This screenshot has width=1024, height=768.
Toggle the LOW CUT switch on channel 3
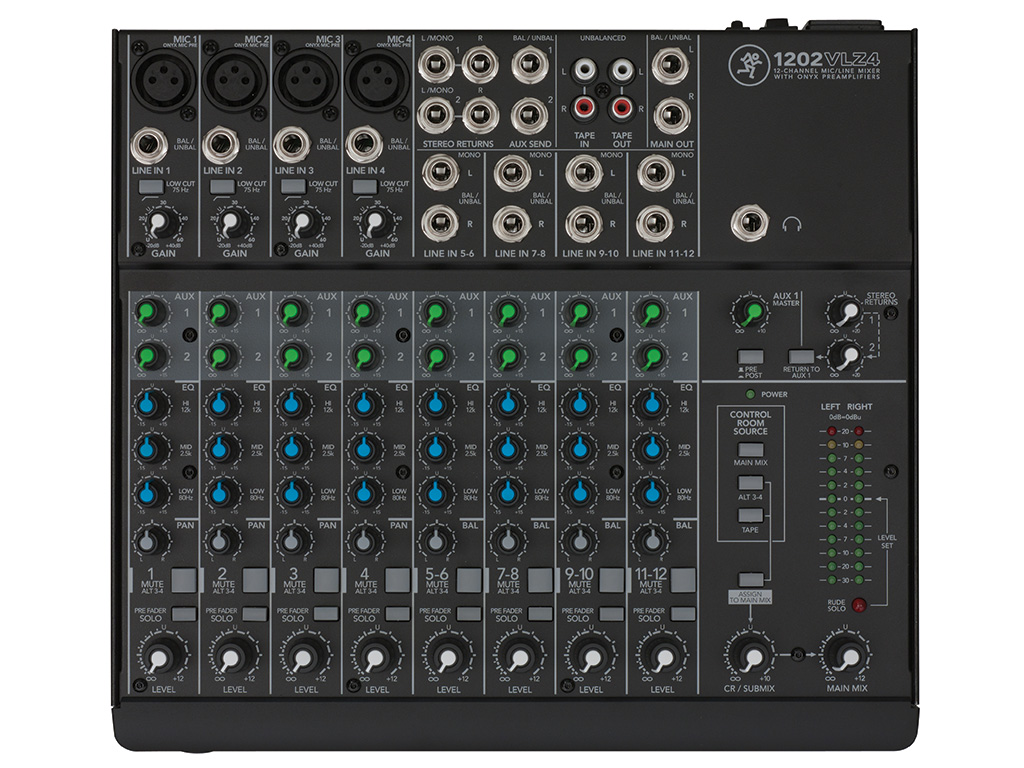pyautogui.click(x=293, y=187)
